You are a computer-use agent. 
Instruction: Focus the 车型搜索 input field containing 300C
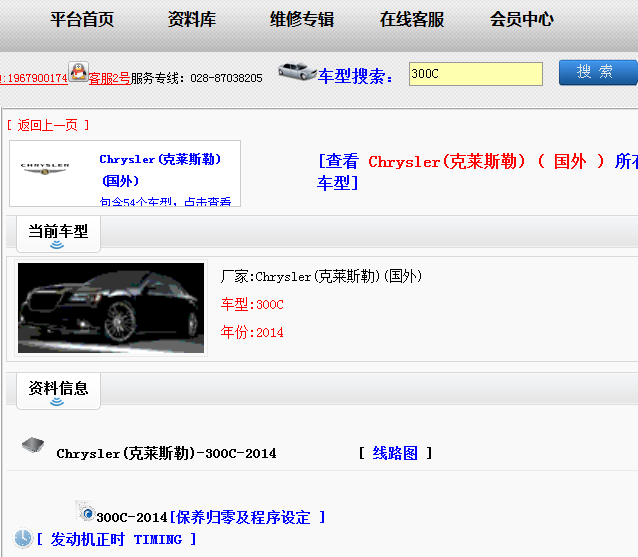[476, 74]
